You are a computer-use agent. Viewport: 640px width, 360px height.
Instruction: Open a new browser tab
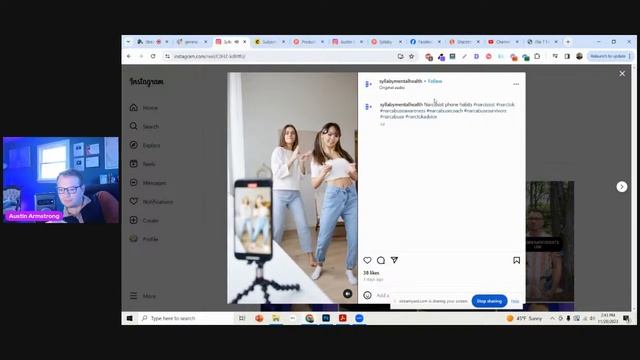click(x=568, y=42)
